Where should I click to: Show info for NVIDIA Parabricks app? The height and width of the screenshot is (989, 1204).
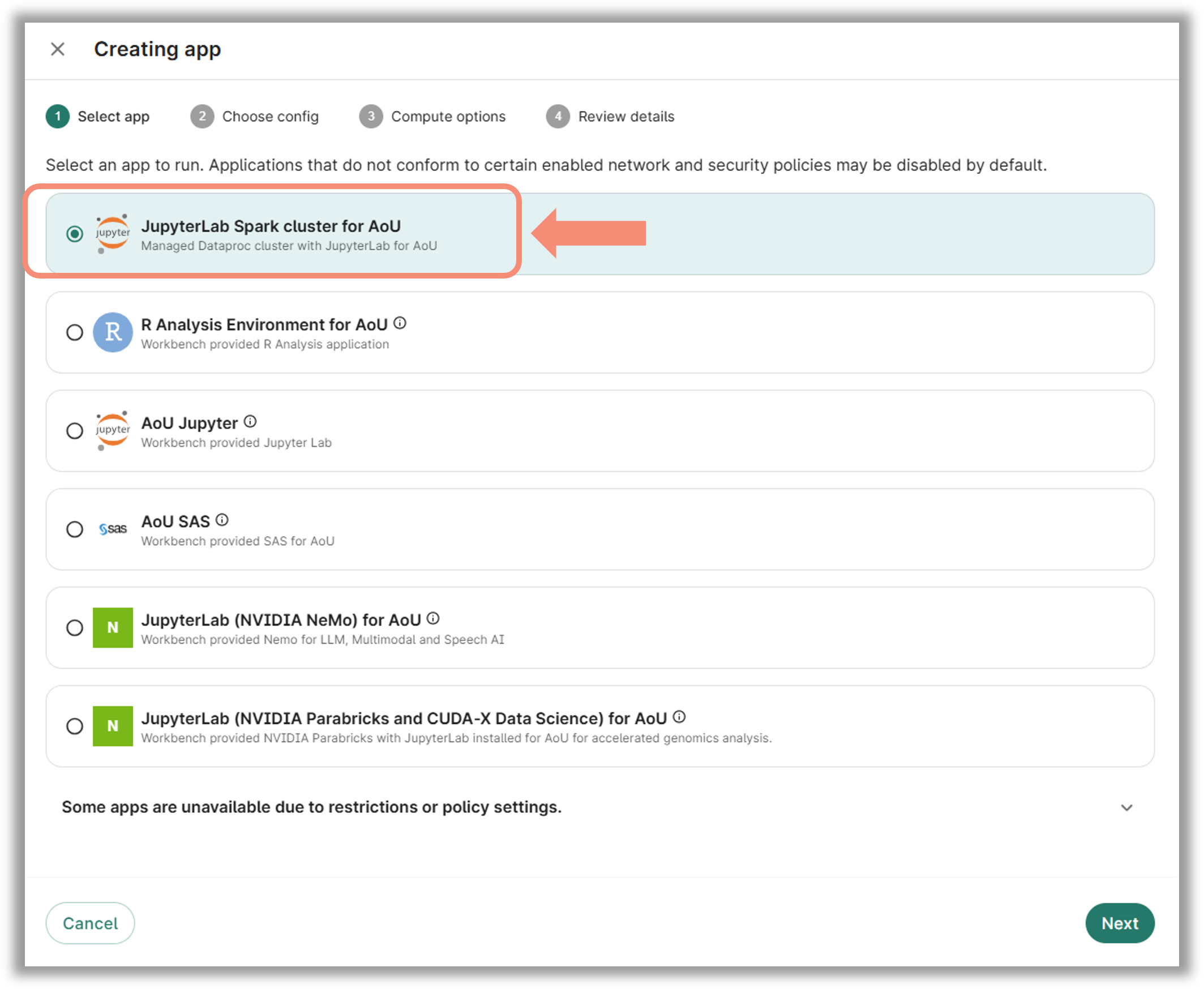click(x=679, y=717)
